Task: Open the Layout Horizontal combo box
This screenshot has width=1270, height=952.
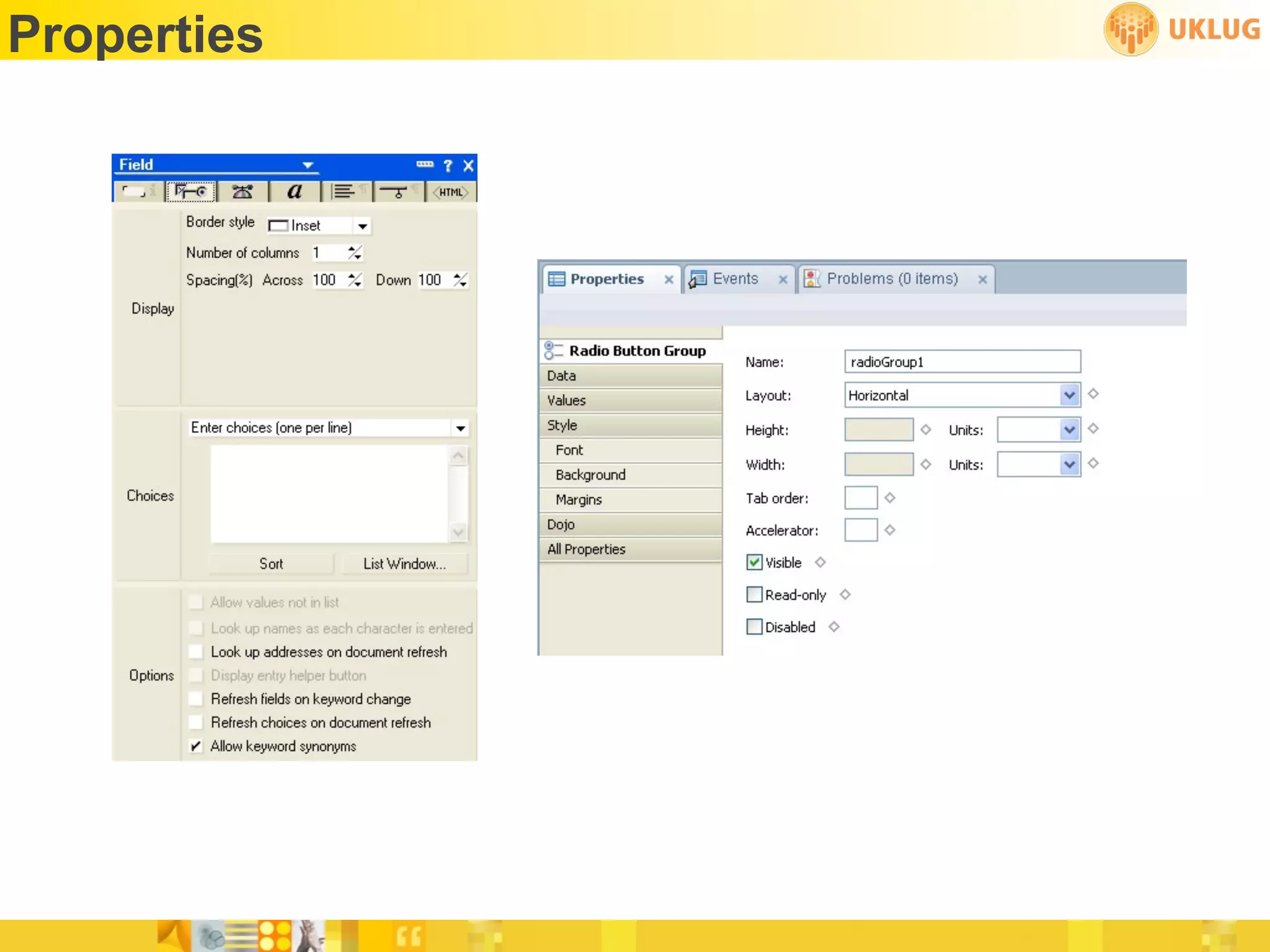Action: [1069, 395]
